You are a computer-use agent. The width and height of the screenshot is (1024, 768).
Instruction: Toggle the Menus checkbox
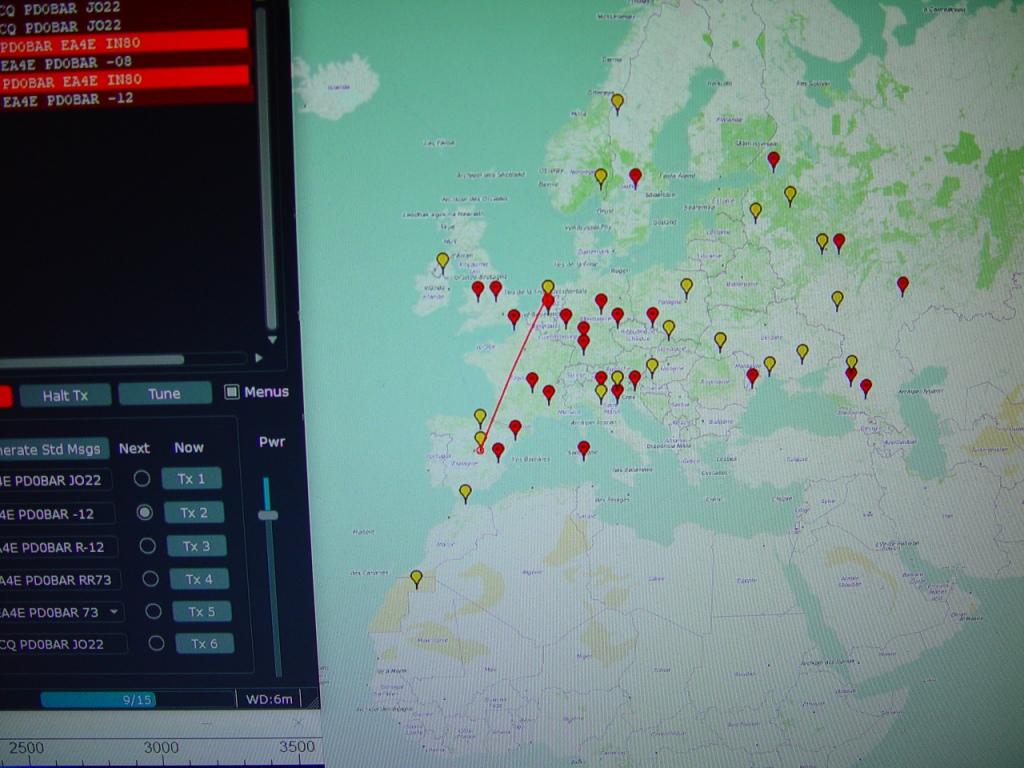point(232,392)
